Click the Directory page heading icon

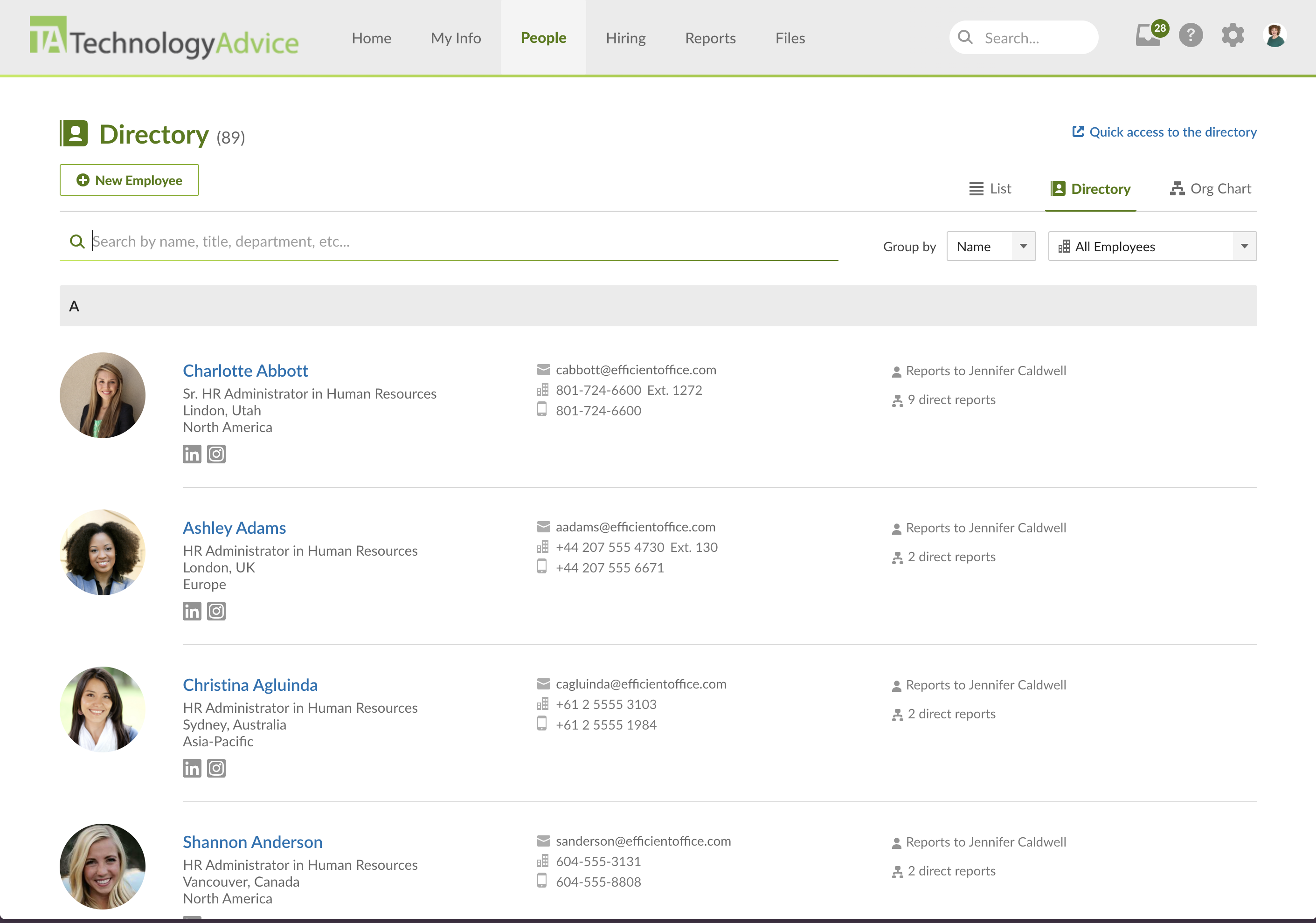[74, 134]
